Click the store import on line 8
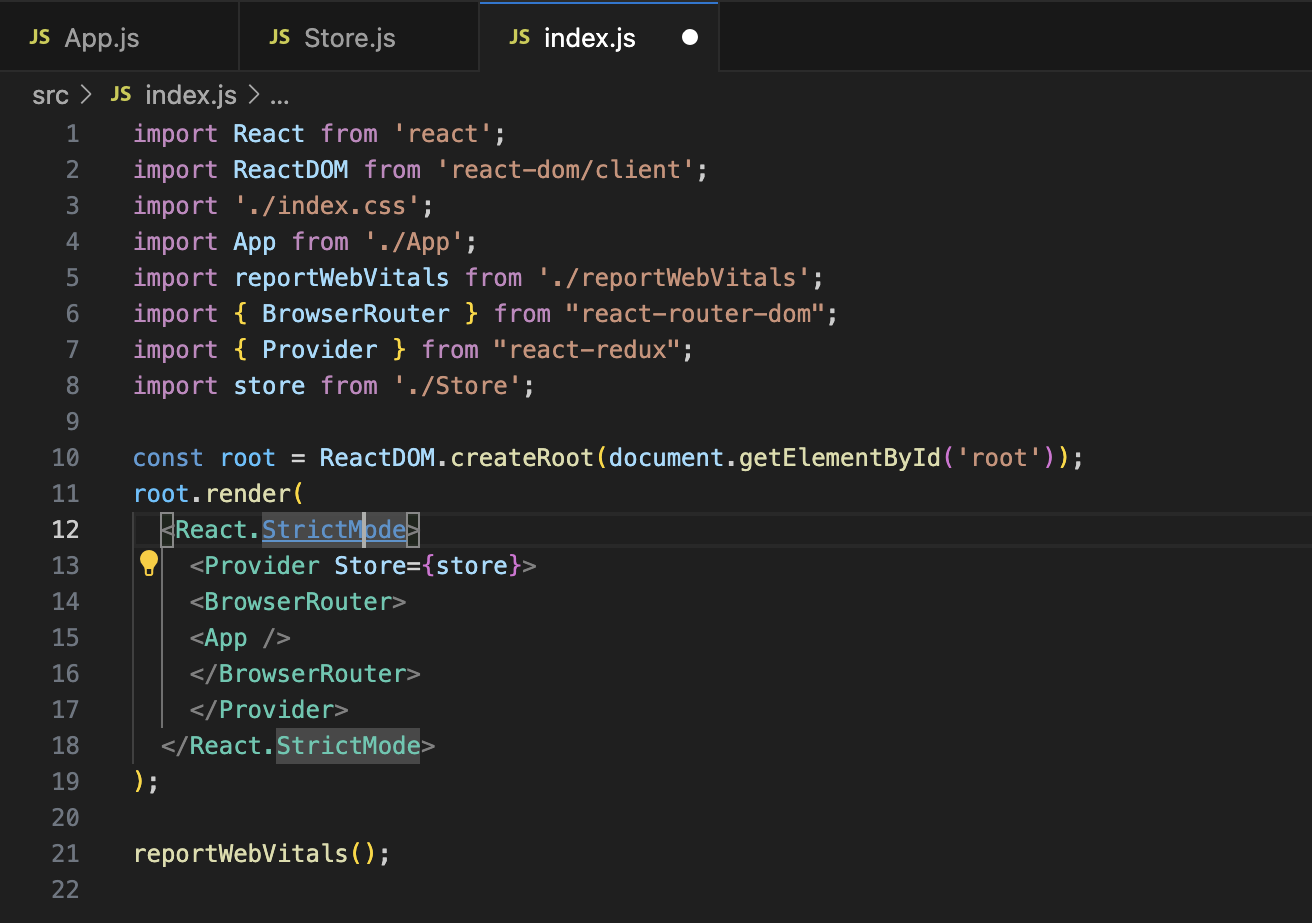 (269, 385)
